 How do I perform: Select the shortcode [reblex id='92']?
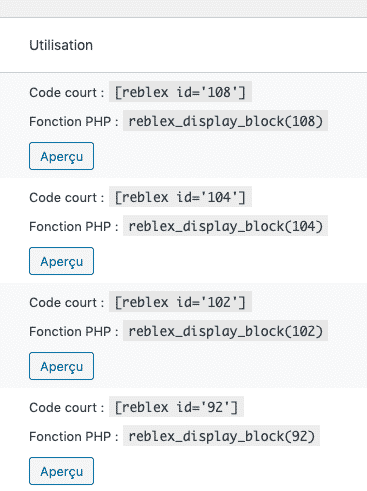tap(176, 407)
